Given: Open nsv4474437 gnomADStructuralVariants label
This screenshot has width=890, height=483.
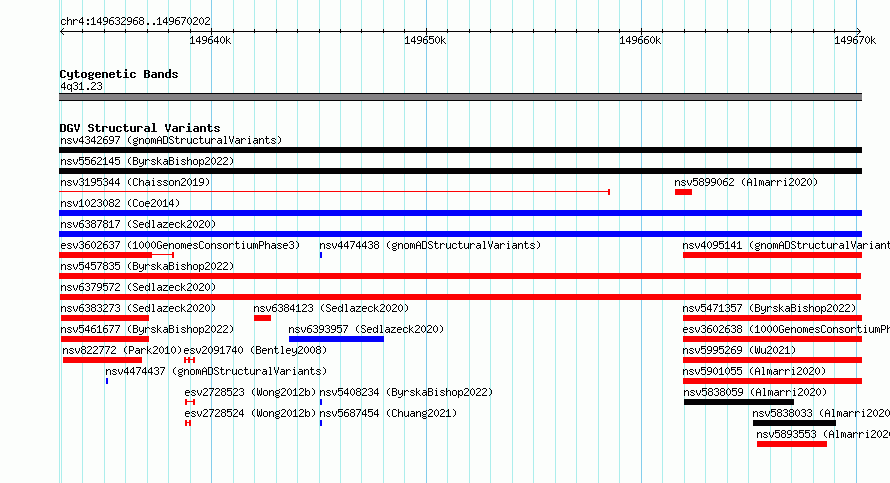Looking at the screenshot, I should tap(216, 371).
